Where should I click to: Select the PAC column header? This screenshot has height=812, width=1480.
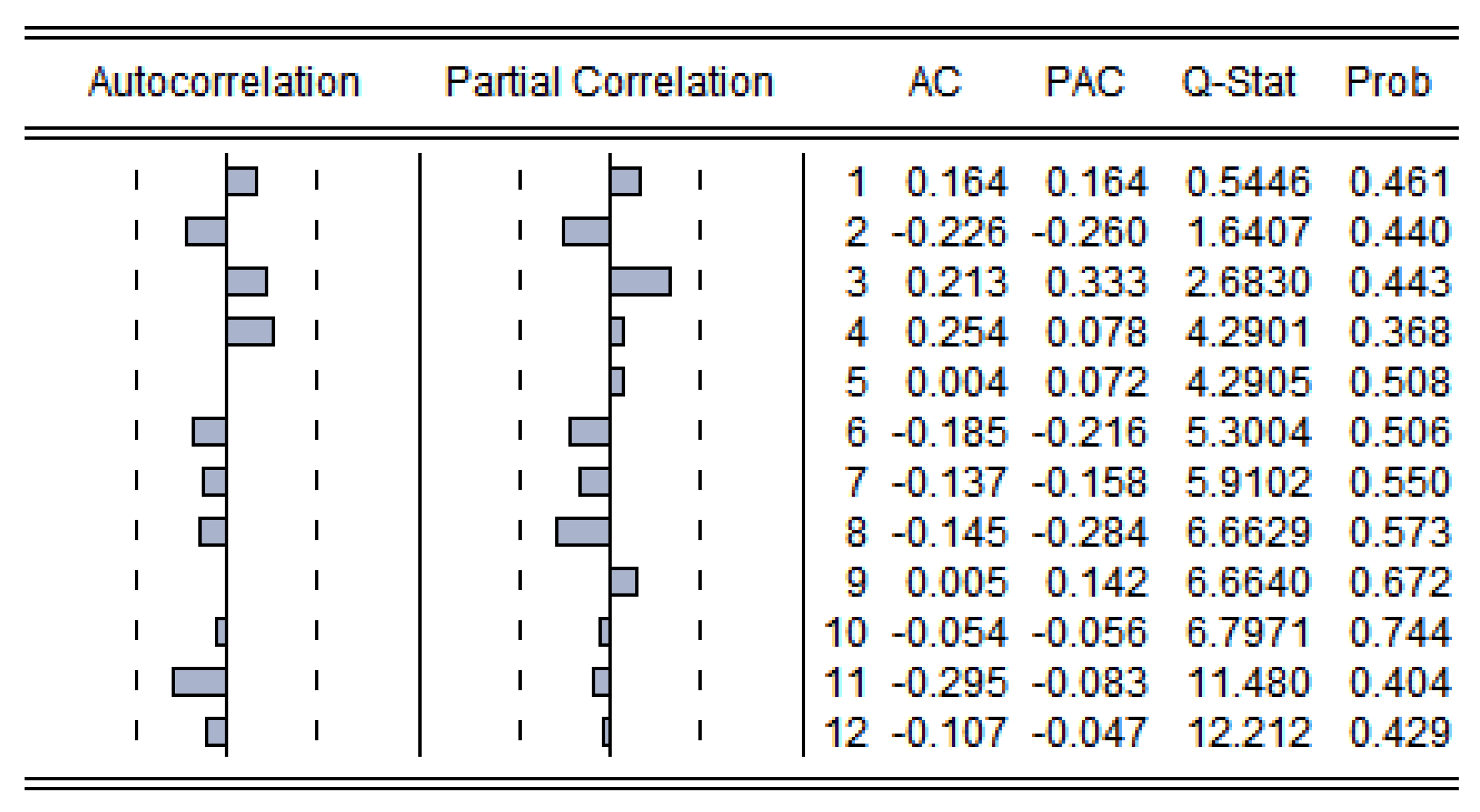[x=1085, y=82]
